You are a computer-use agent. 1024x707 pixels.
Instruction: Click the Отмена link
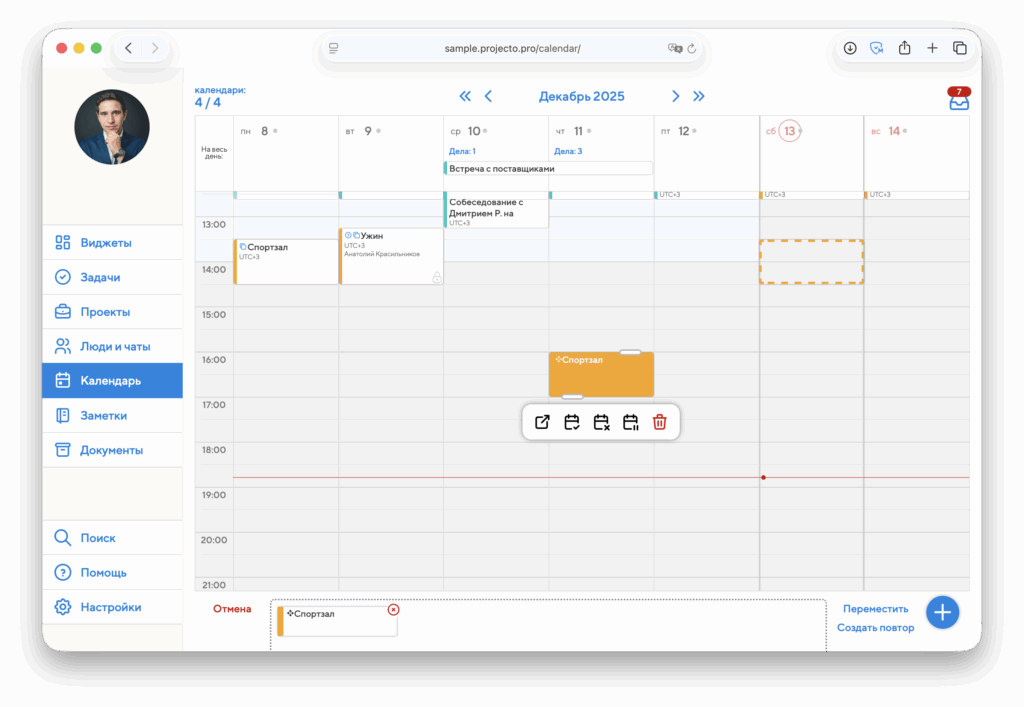click(232, 608)
